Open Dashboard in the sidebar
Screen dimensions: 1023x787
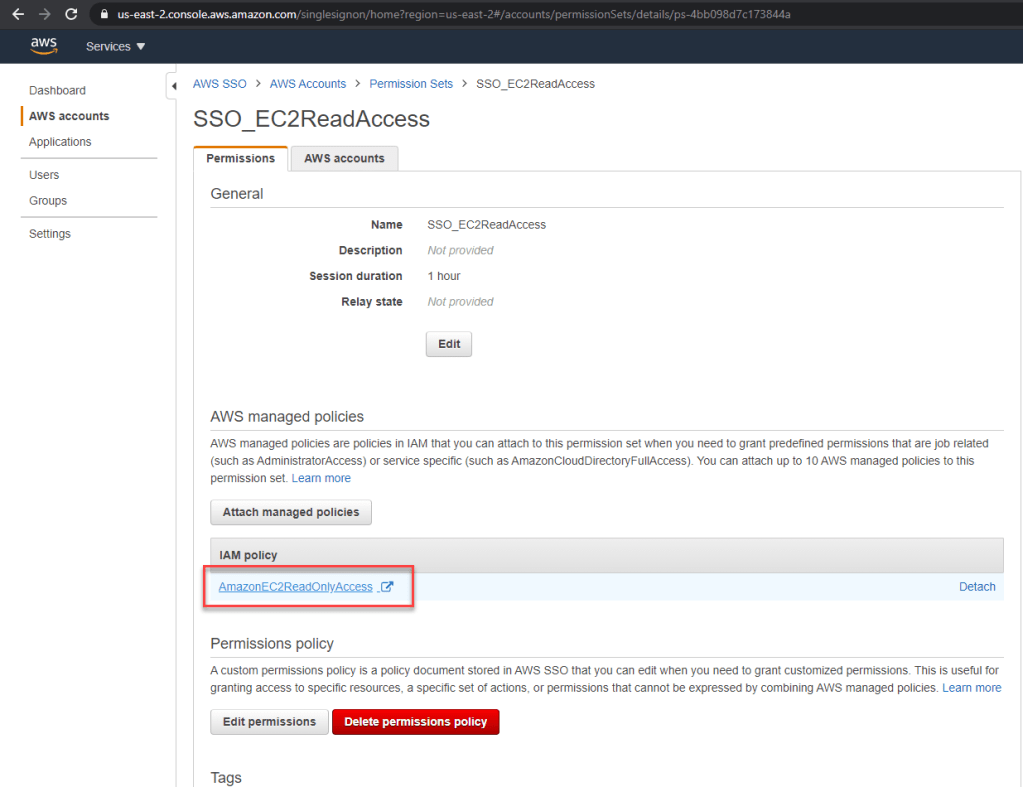click(57, 90)
